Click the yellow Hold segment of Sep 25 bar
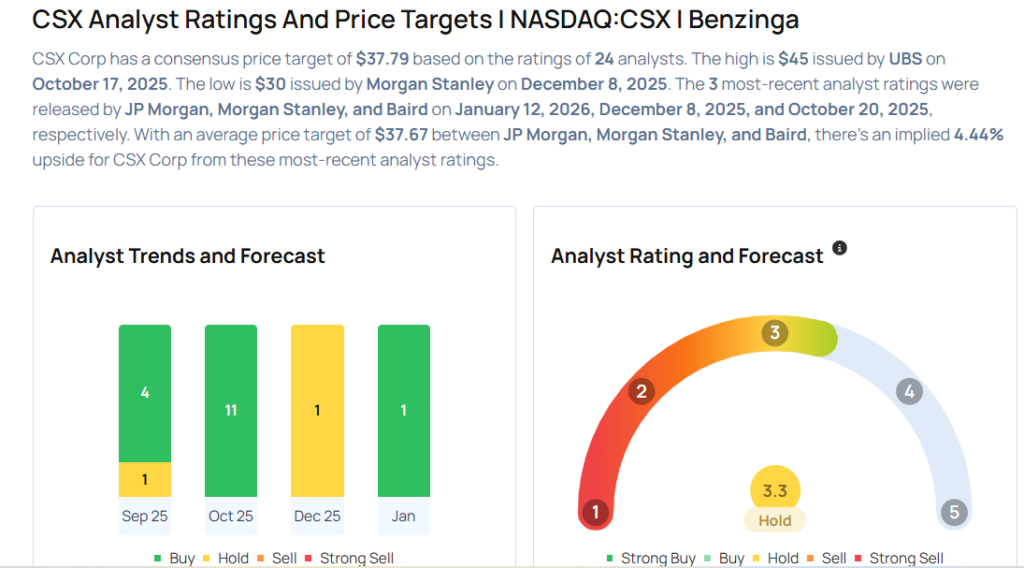Viewport: 1024px width, 568px height. click(145, 479)
